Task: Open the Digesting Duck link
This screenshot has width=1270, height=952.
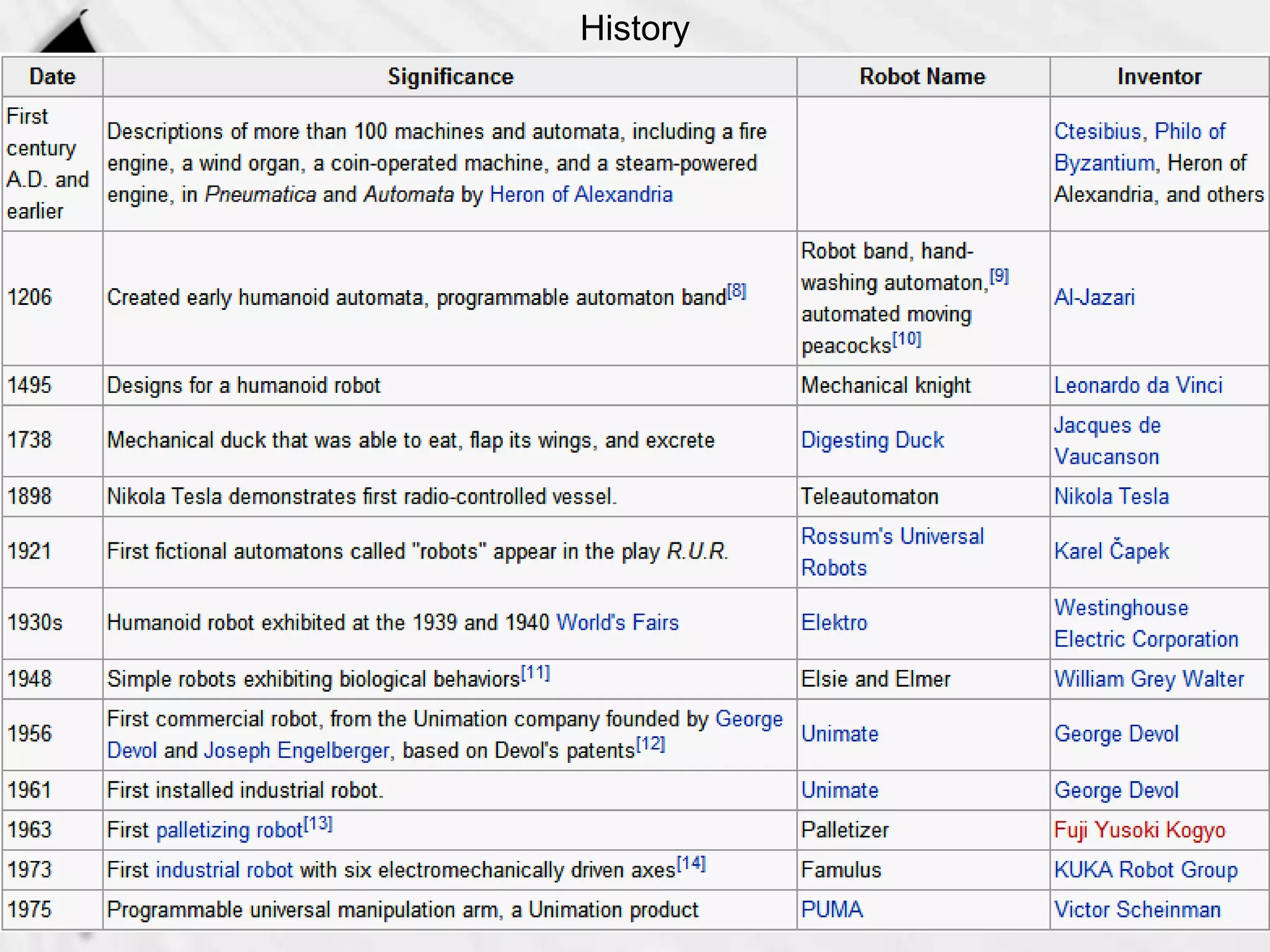Action: click(873, 440)
